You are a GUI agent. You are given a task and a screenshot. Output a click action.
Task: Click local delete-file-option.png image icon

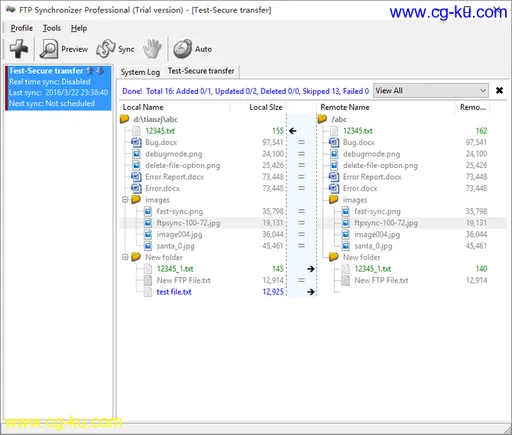(x=136, y=165)
